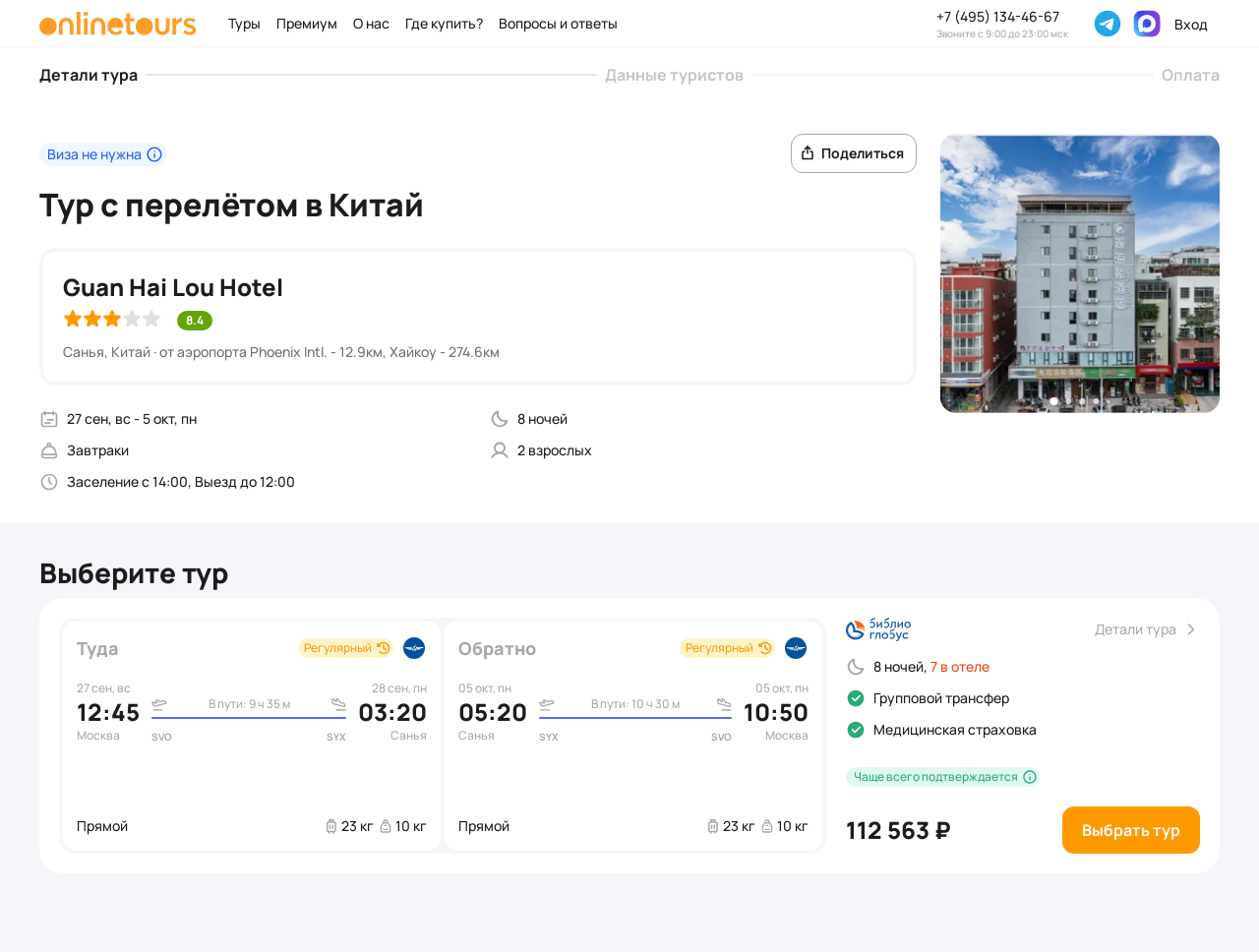Click the meal icon next to Завтраки
The image size is (1259, 952).
tap(49, 450)
